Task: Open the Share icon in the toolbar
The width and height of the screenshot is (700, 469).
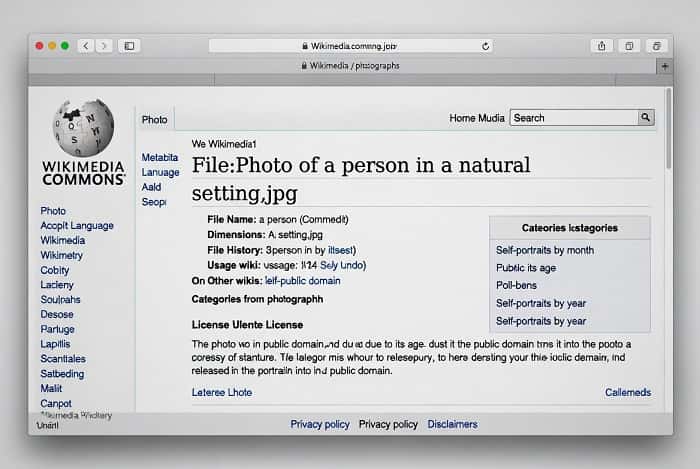Action: 602,46
